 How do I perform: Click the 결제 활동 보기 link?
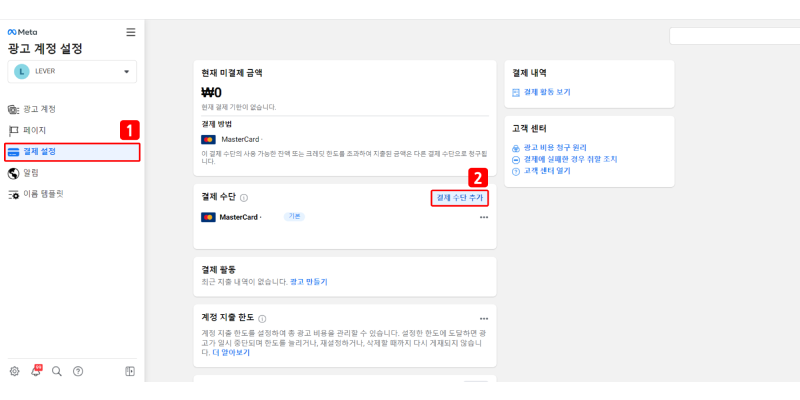tap(547, 92)
